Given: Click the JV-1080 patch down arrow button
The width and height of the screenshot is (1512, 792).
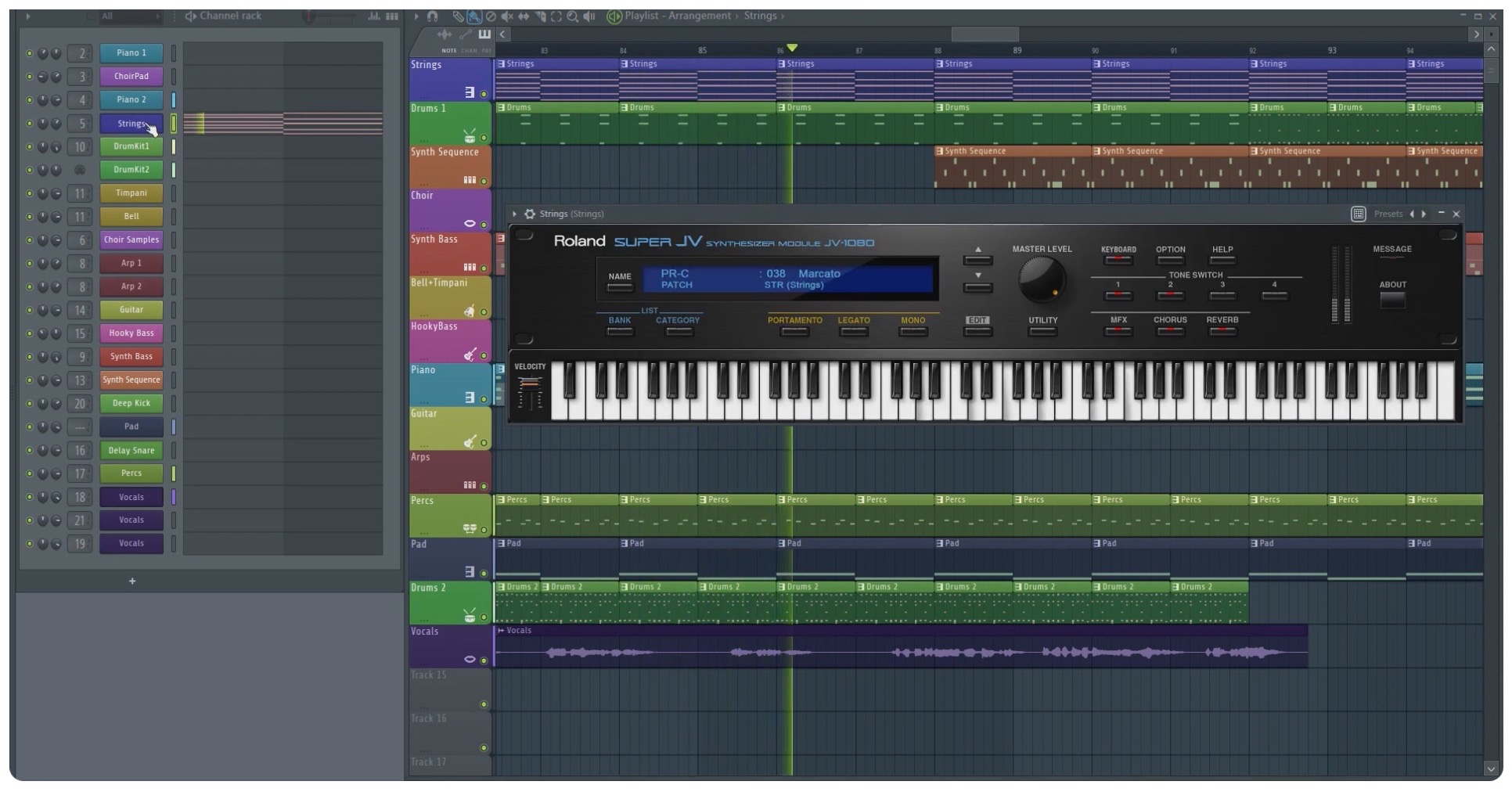Looking at the screenshot, I should (x=977, y=286).
